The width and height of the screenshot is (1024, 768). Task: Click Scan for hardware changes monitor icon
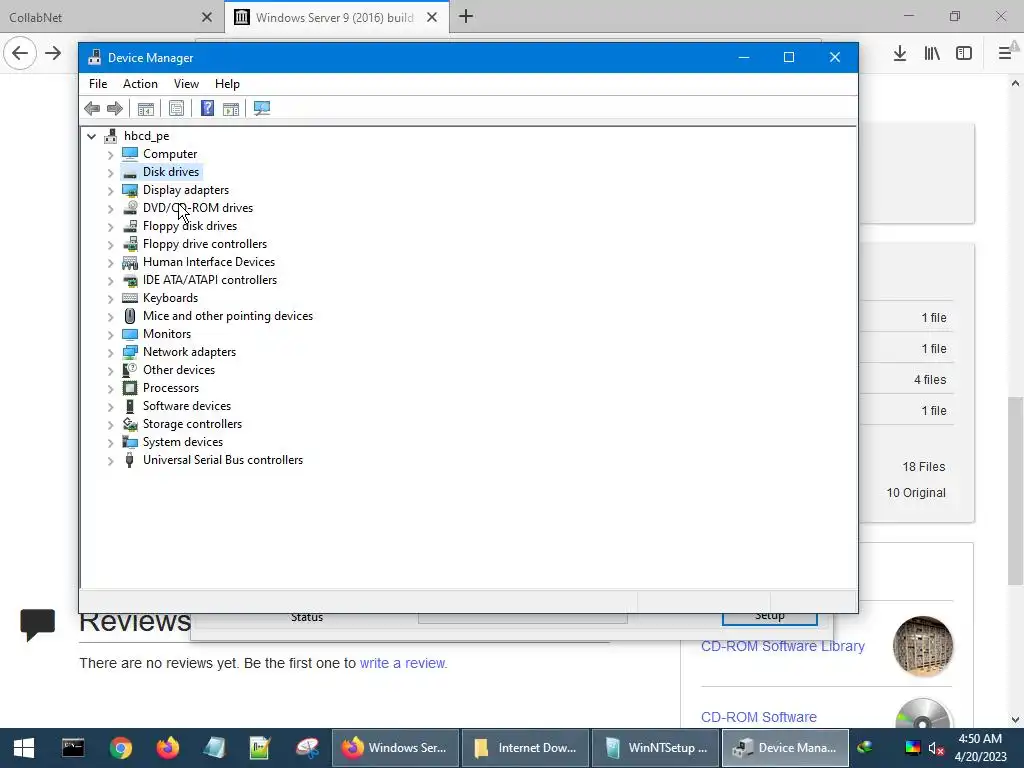point(262,108)
